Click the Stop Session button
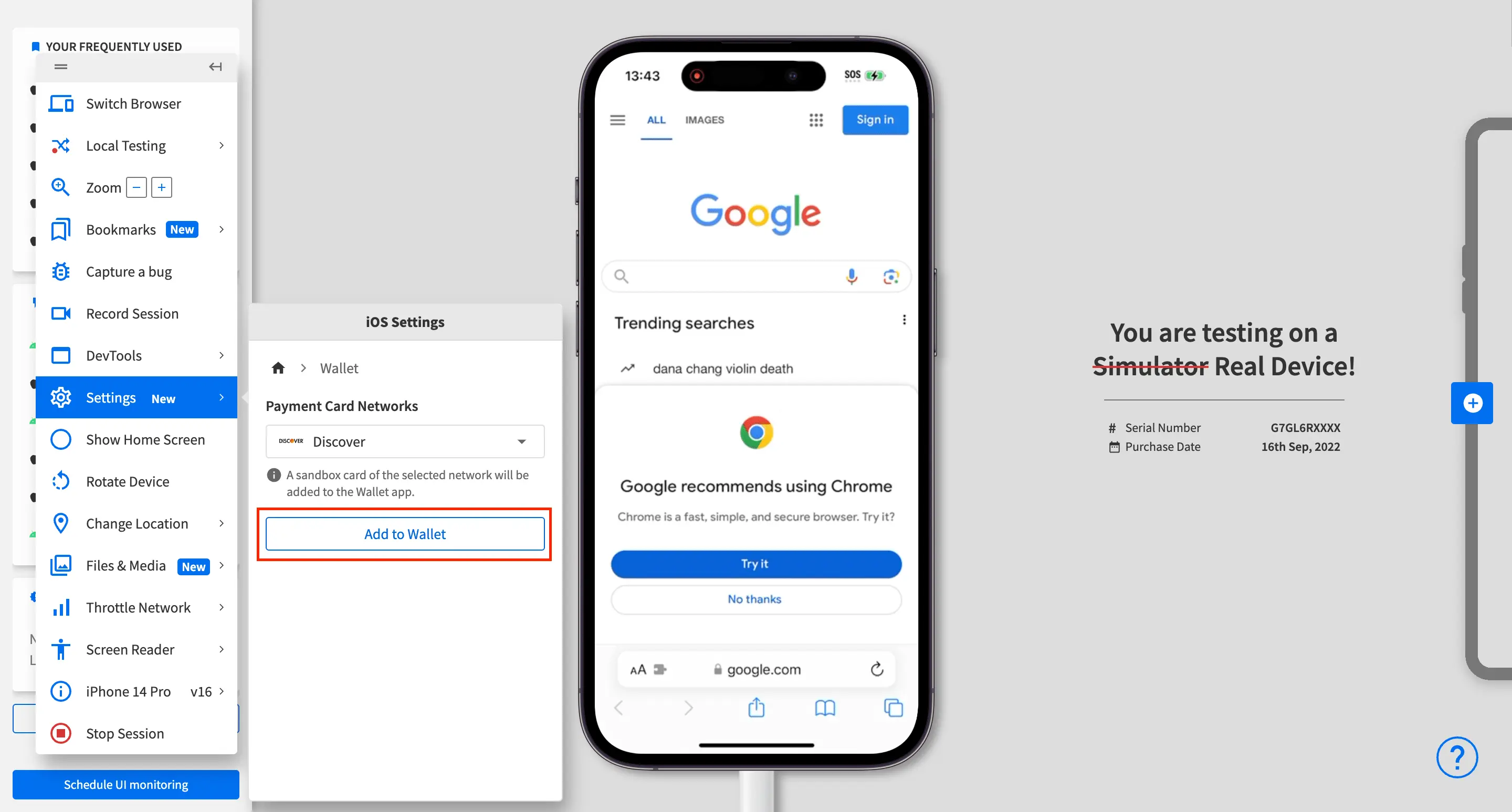Image resolution: width=1512 pixels, height=812 pixels. click(125, 733)
